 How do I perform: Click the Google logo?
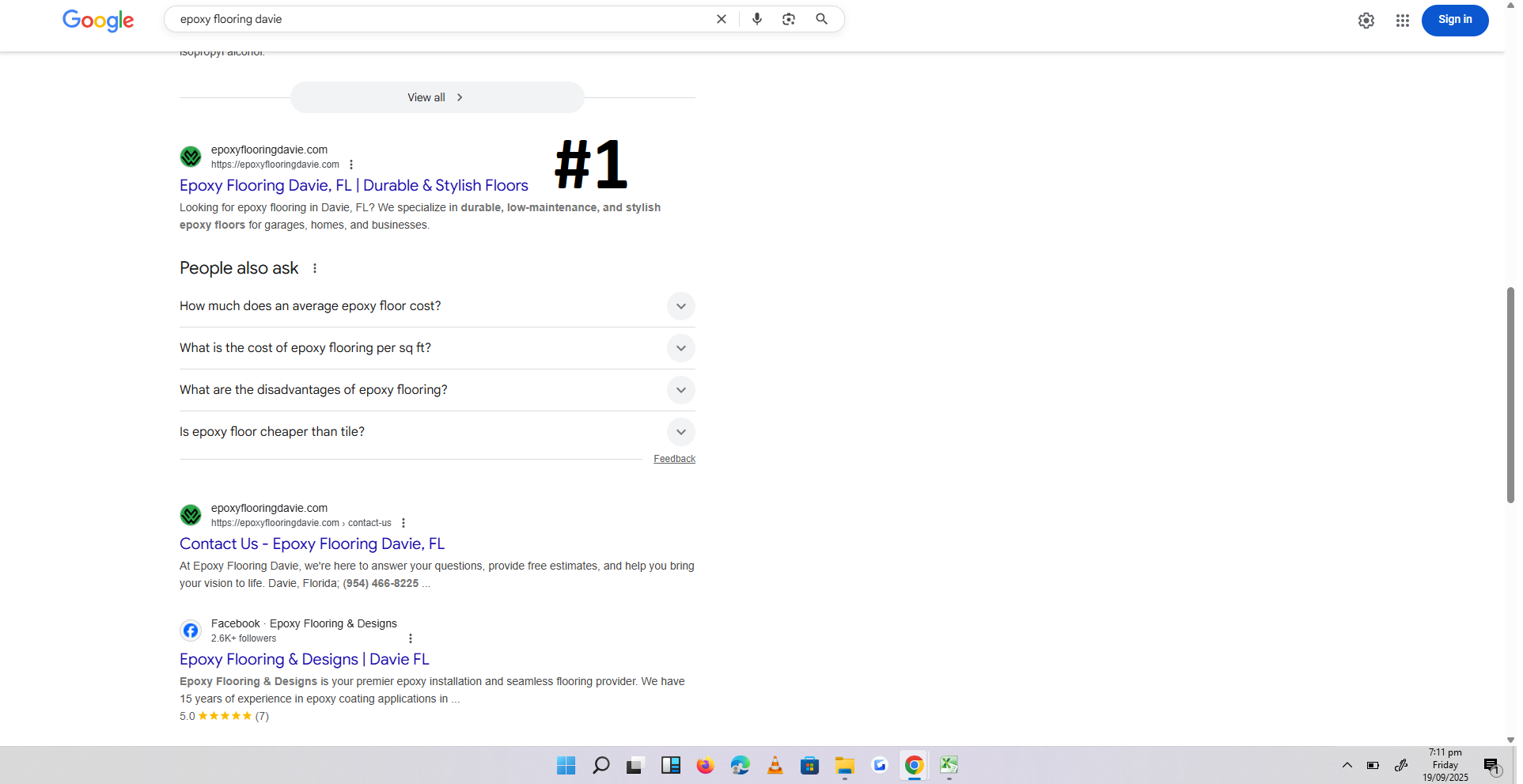[98, 21]
